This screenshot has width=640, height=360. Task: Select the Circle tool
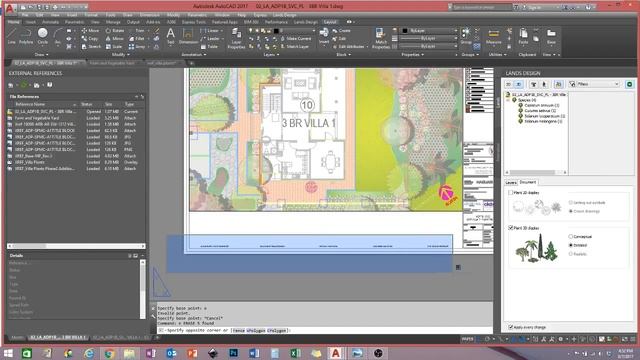42,36
